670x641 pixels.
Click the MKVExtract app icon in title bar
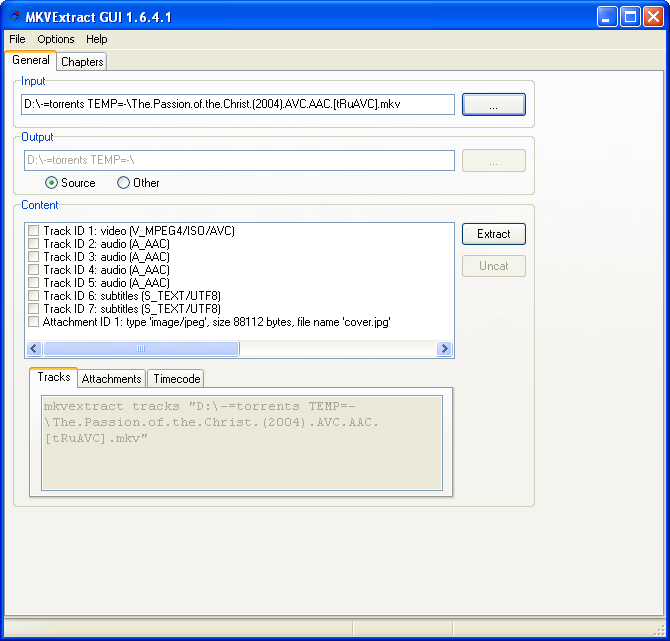[x=14, y=17]
